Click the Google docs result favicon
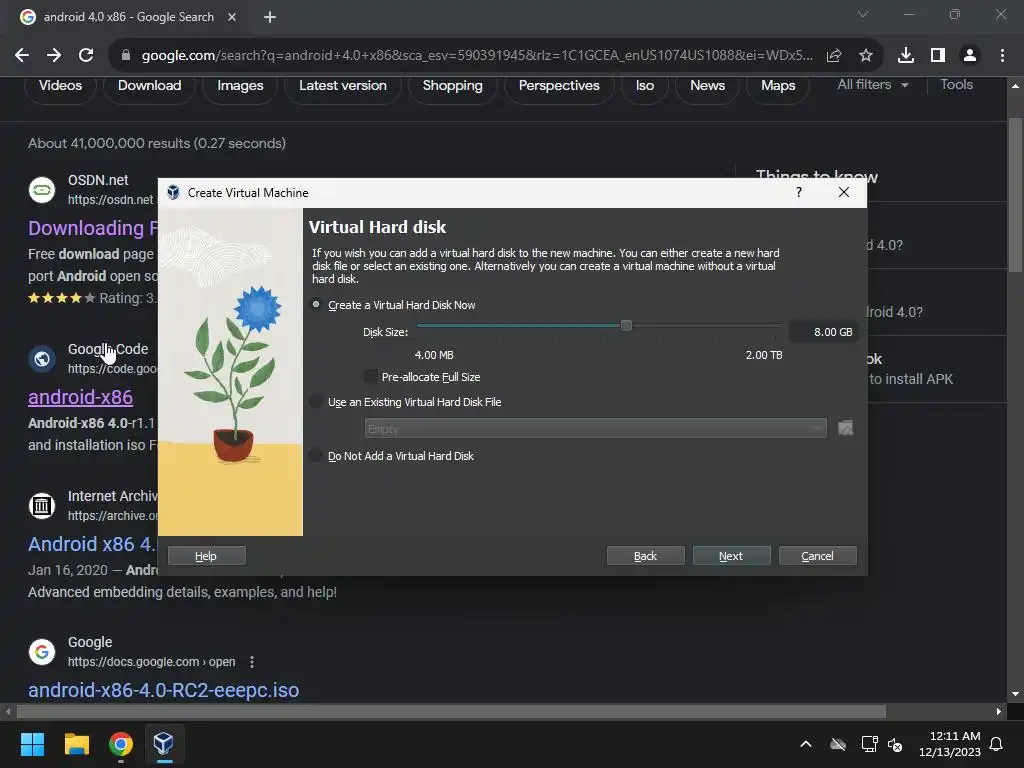This screenshot has width=1024, height=768. pyautogui.click(x=42, y=652)
